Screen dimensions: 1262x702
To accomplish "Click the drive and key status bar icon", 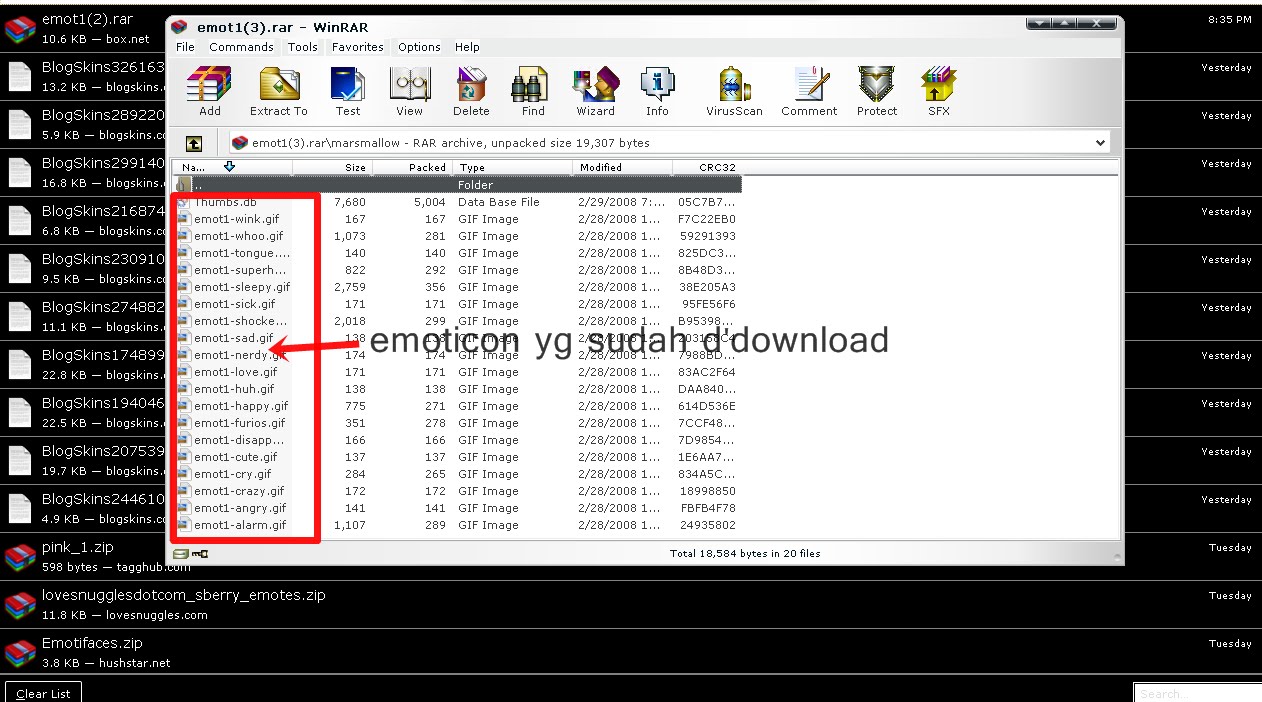I will [190, 553].
